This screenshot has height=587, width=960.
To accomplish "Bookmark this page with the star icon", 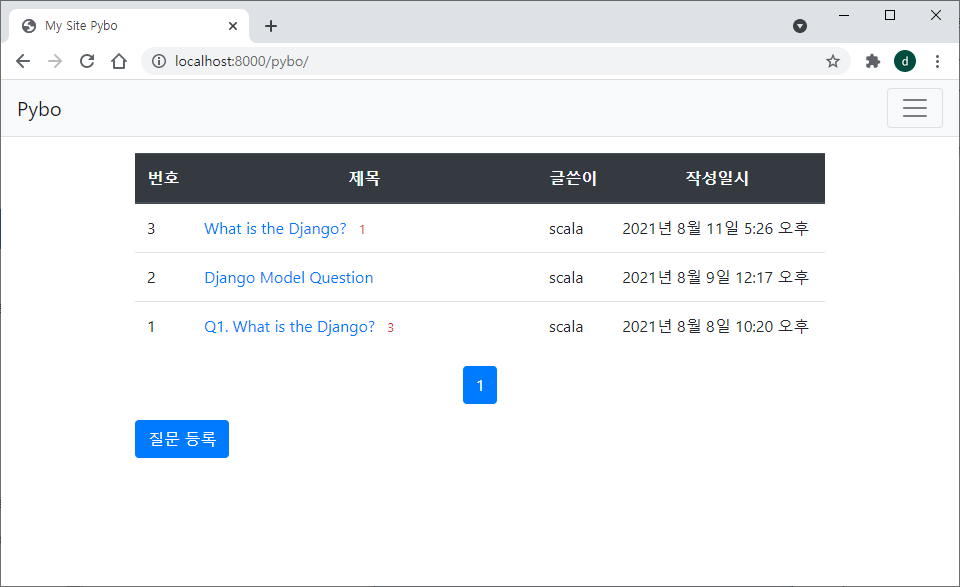I will tap(833, 61).
